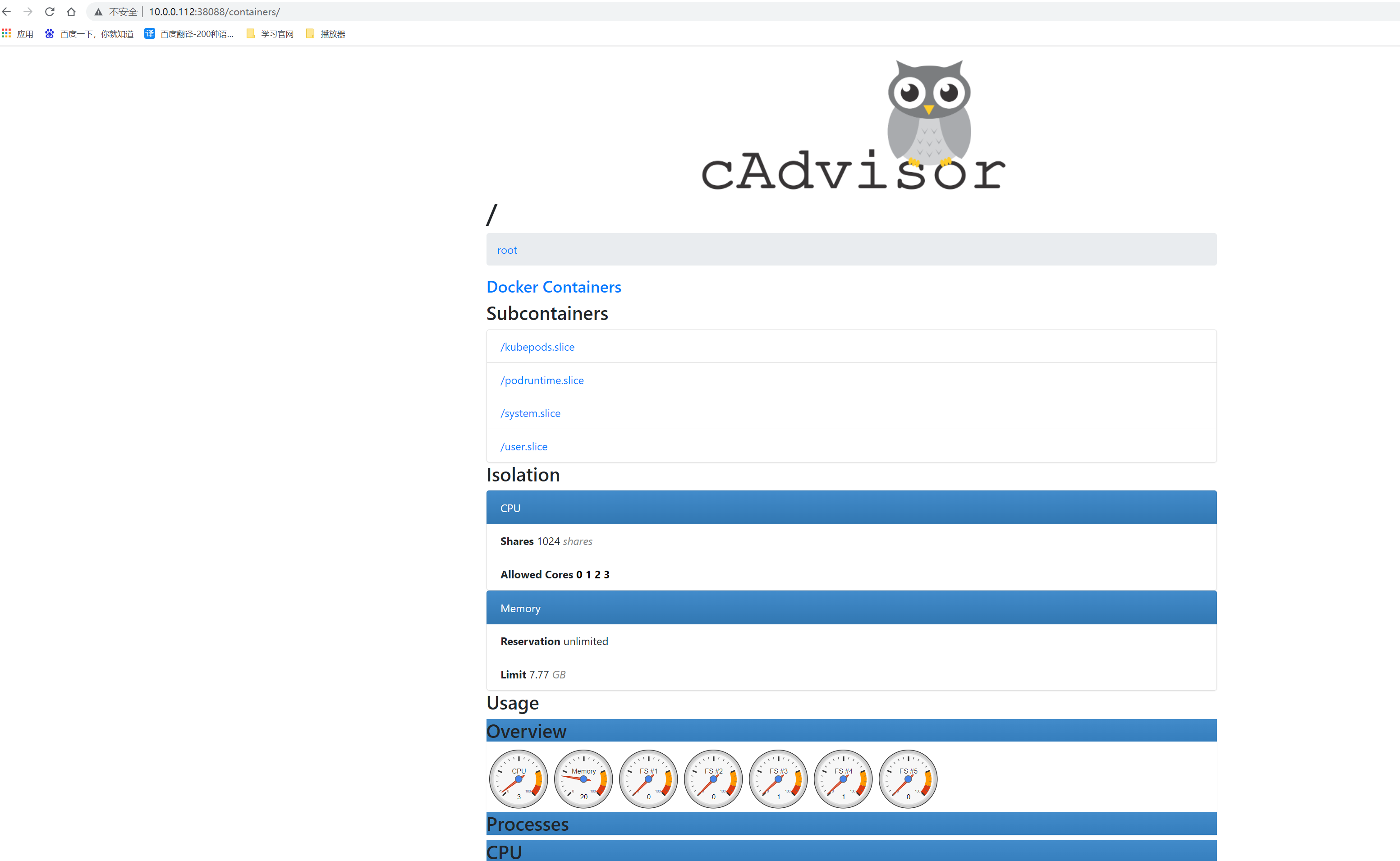Open the 播放器 bookmark folder
Screen dimensions: 1400x861
click(326, 34)
